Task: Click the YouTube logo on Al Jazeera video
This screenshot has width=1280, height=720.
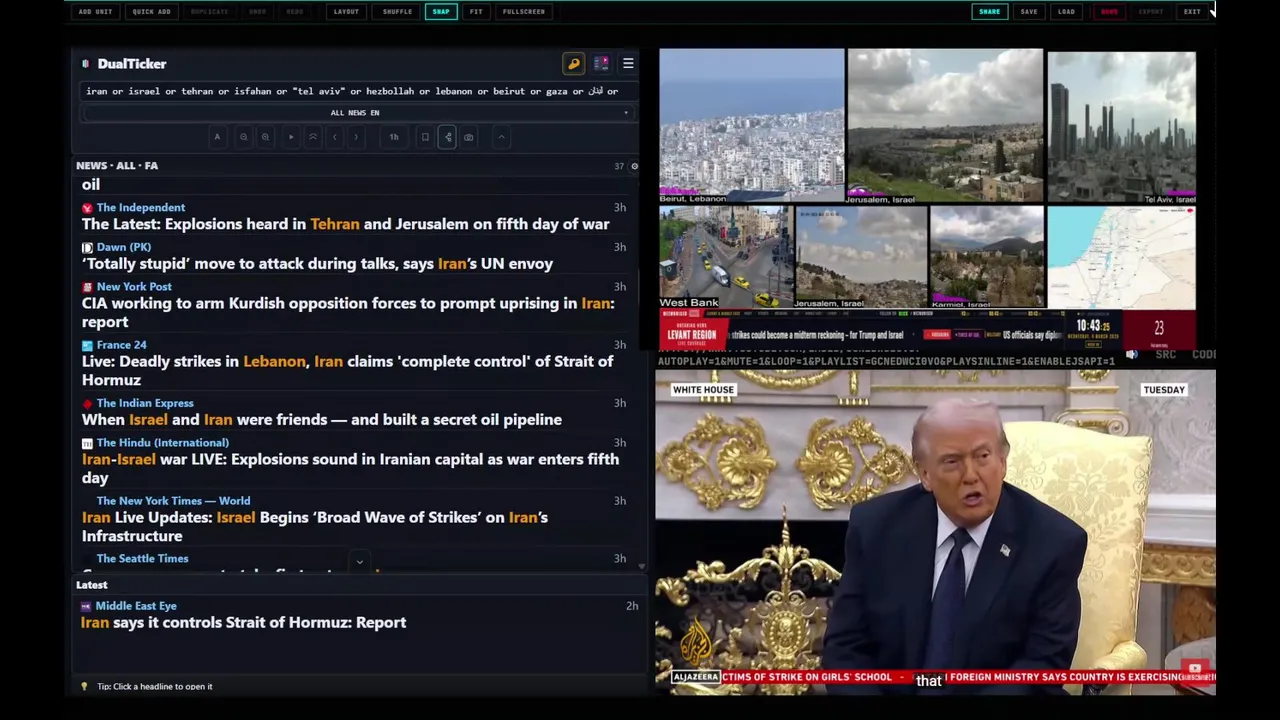Action: pos(1194,669)
